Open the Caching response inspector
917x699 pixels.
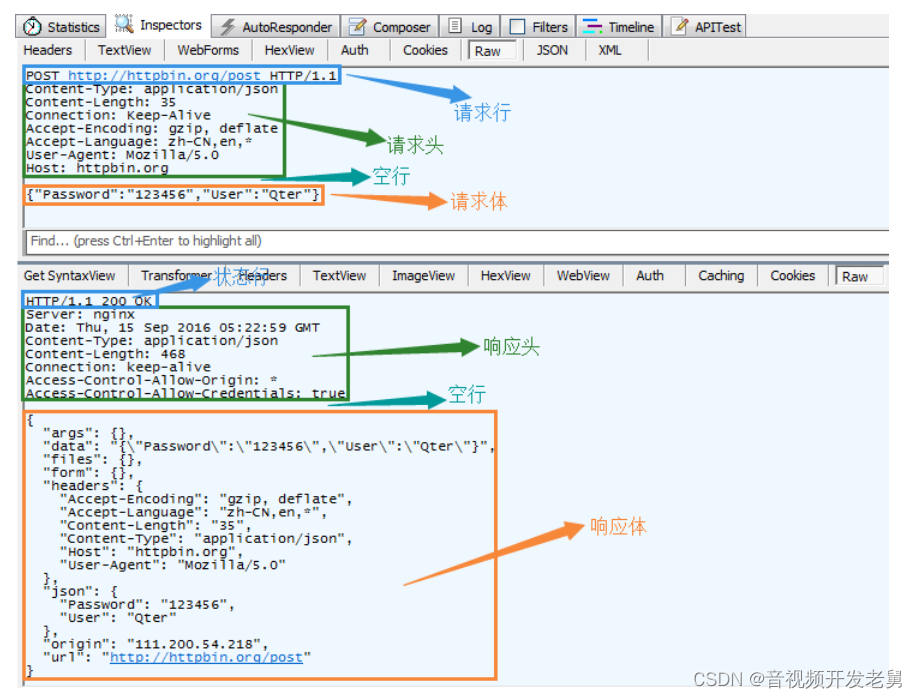720,276
